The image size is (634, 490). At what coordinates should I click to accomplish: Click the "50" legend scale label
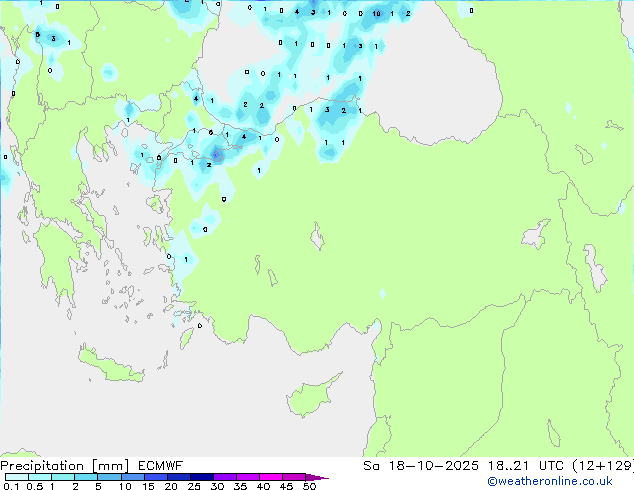(x=309, y=486)
